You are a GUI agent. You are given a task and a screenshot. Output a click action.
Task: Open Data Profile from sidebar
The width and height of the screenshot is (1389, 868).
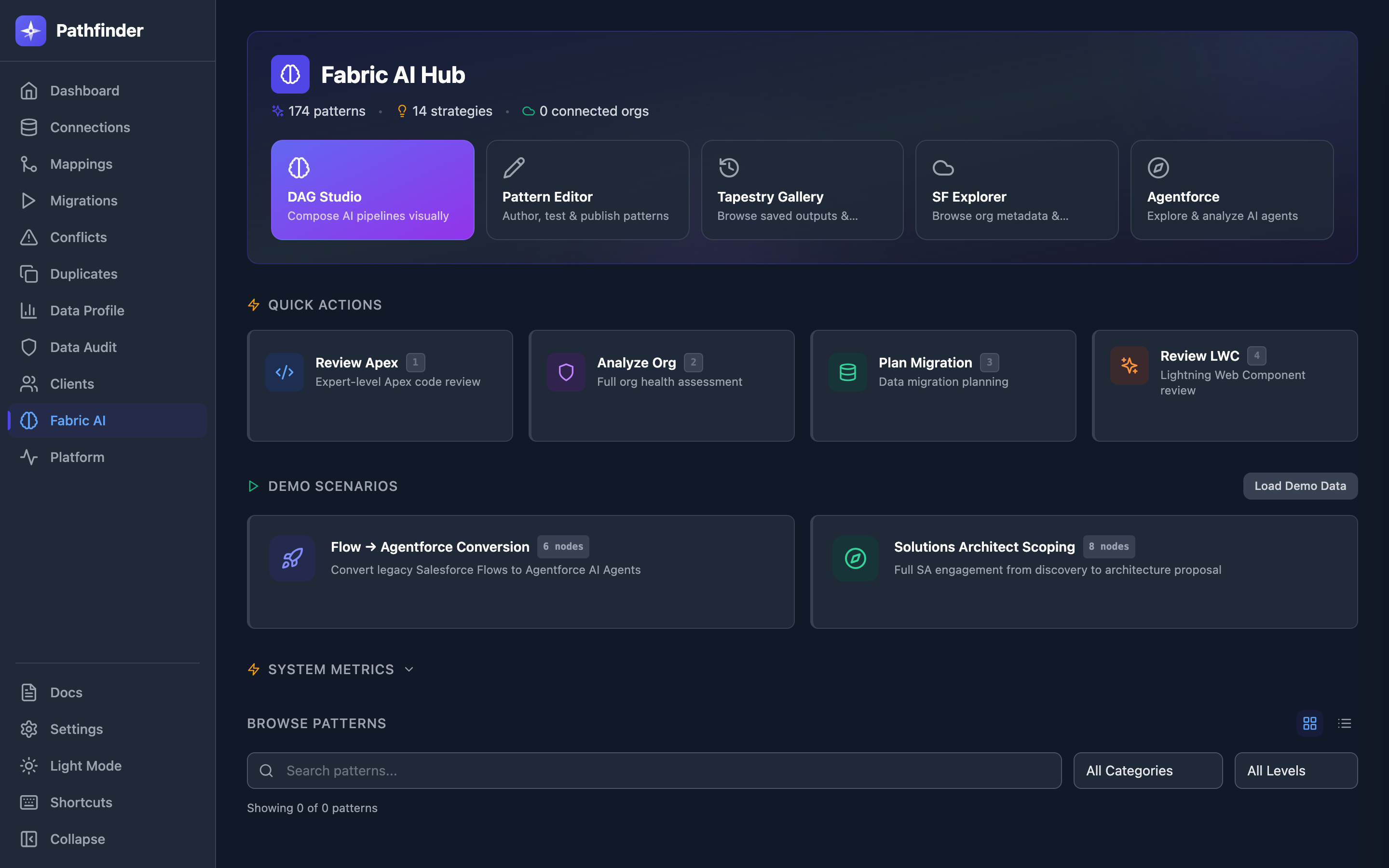click(x=87, y=311)
